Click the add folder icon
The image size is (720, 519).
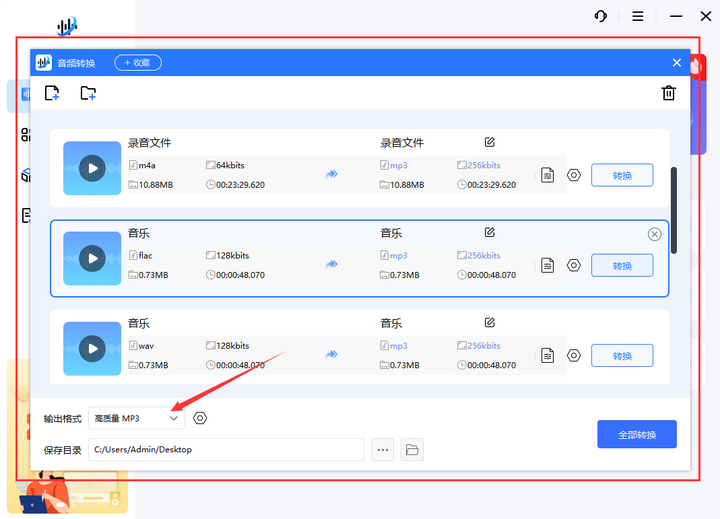[88, 93]
